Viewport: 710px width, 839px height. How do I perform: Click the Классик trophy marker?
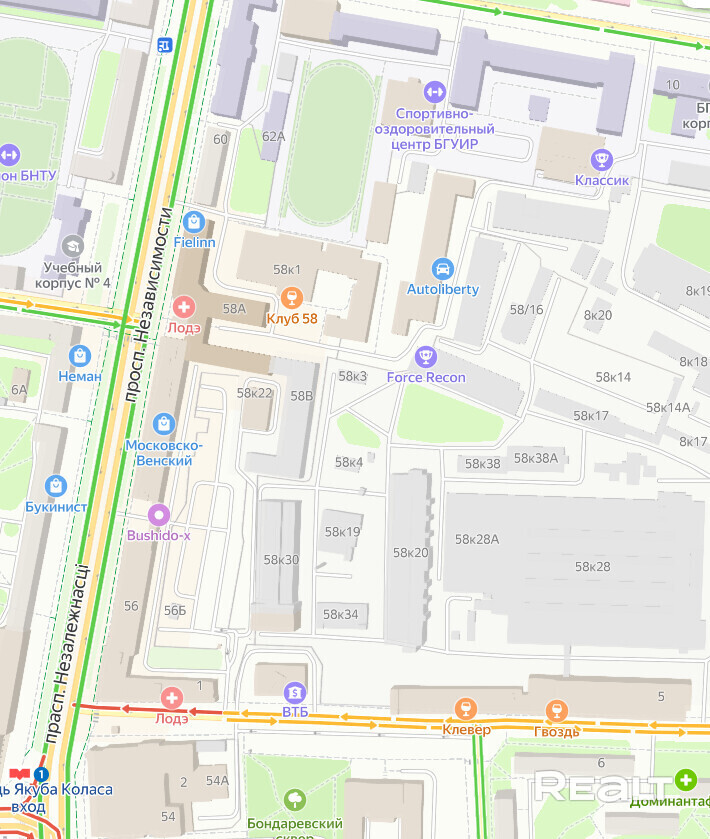(601, 159)
